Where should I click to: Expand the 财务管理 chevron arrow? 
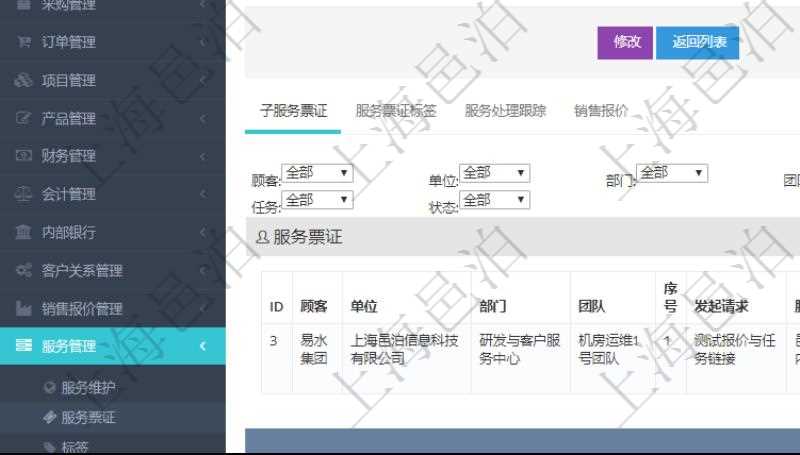click(x=203, y=156)
